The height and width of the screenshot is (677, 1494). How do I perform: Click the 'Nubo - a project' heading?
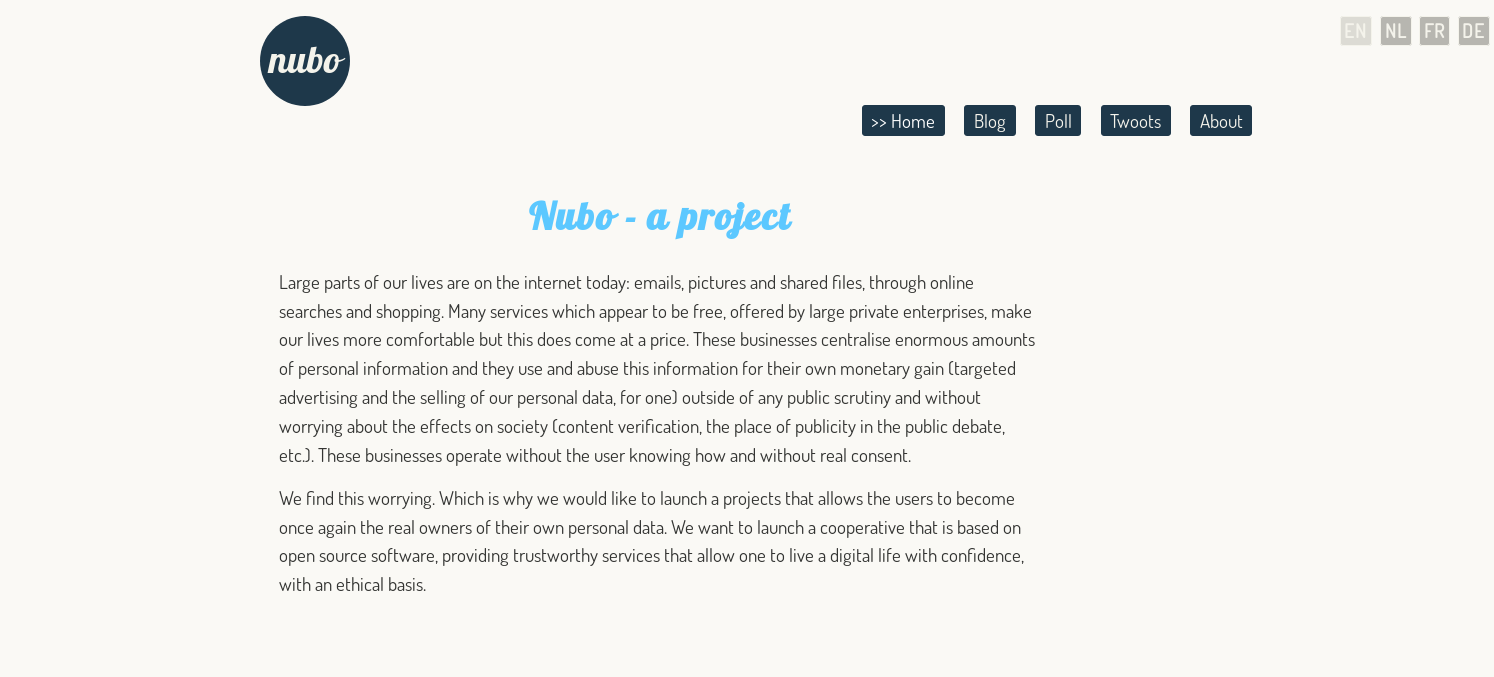(660, 216)
